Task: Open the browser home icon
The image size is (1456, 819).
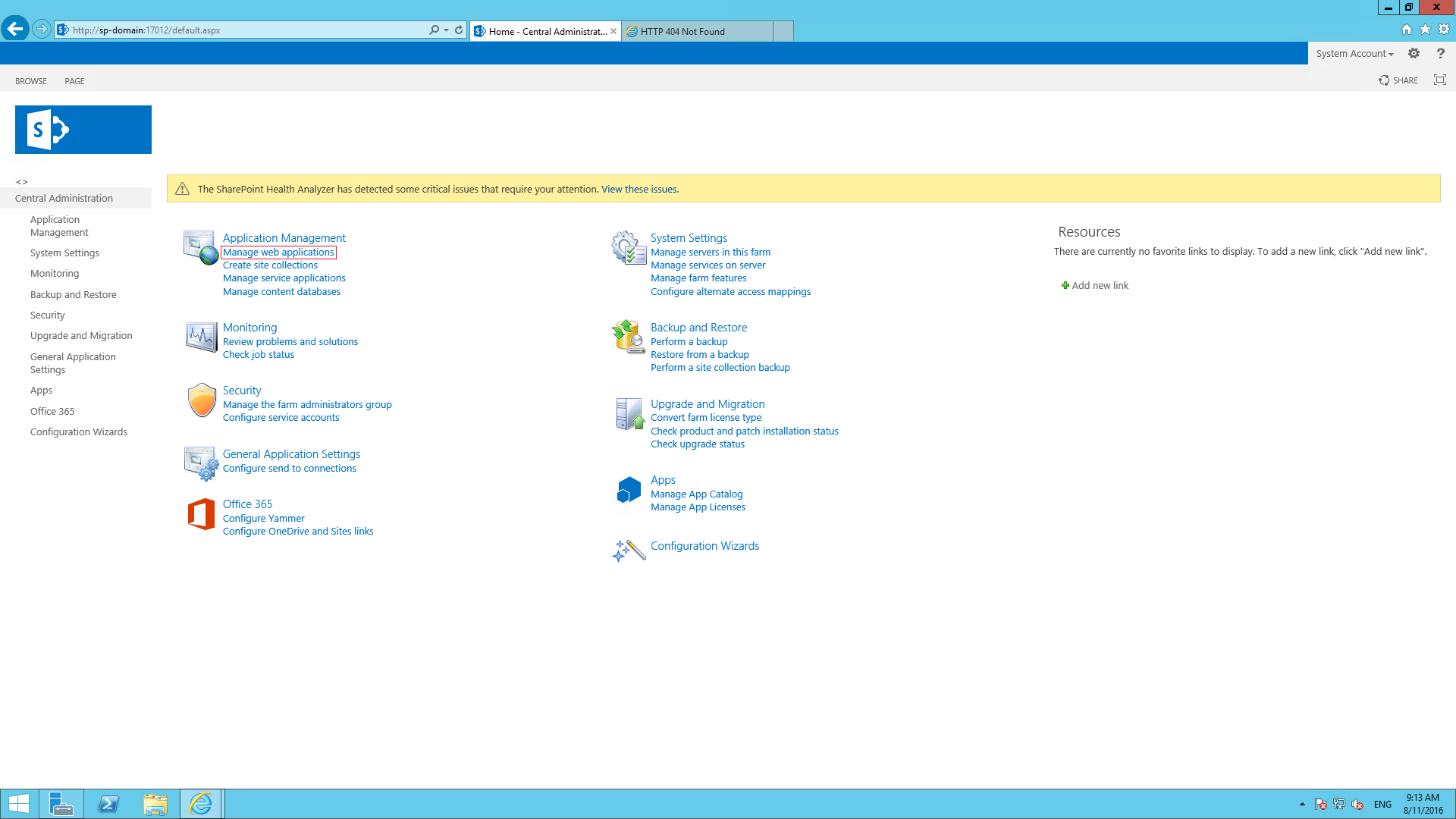Action: click(x=1407, y=30)
